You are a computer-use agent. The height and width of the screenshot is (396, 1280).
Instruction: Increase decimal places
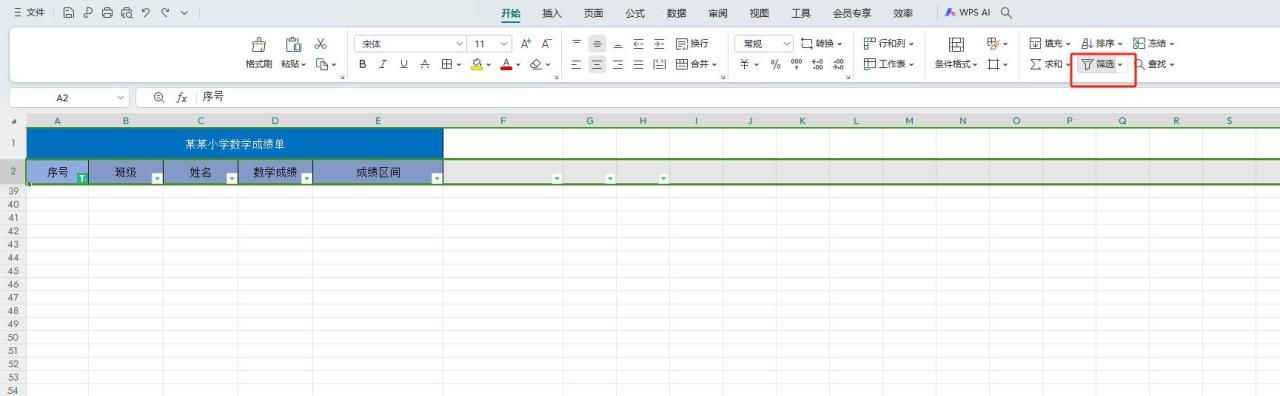pyautogui.click(x=817, y=64)
